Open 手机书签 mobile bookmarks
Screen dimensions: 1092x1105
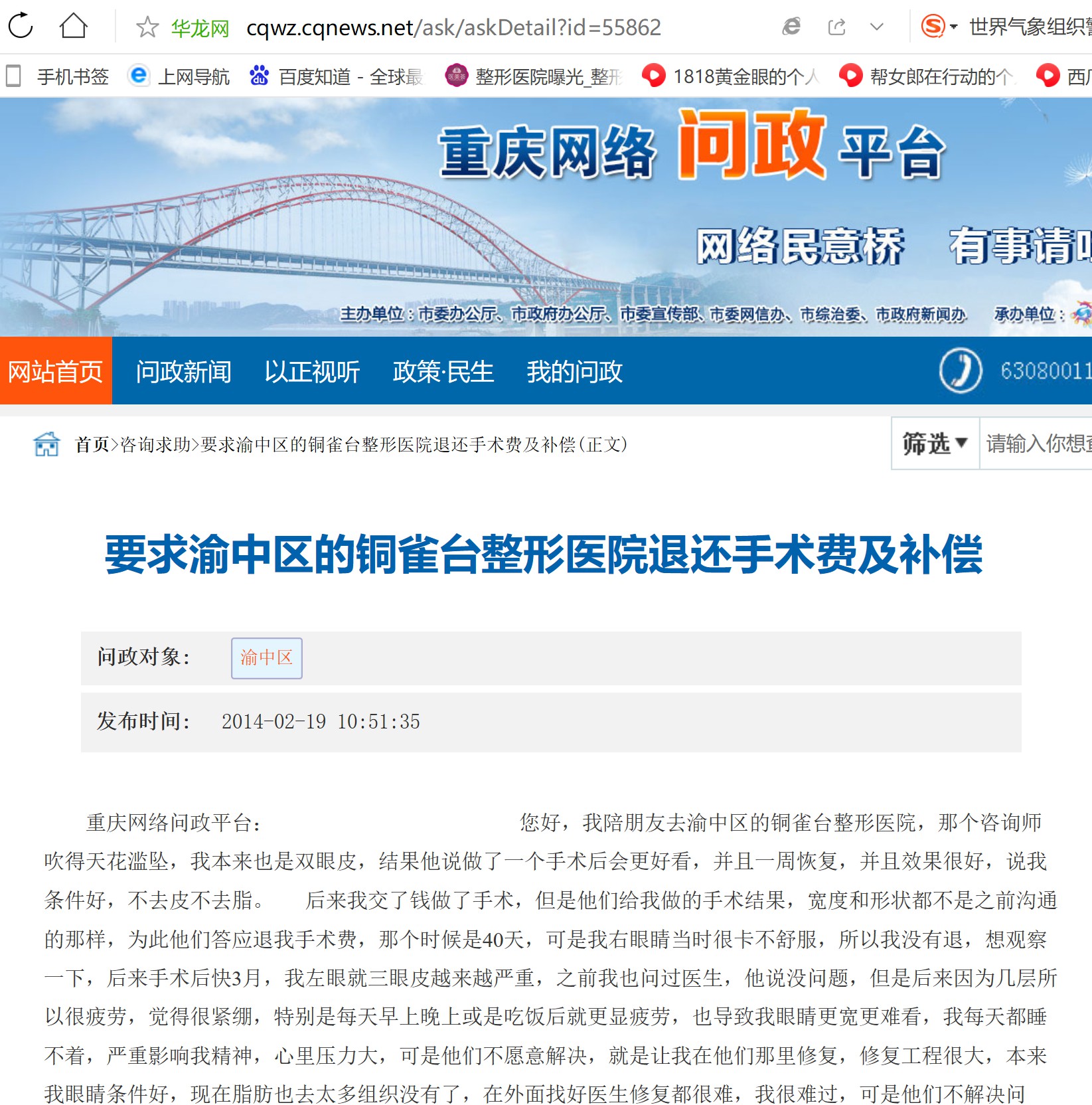(57, 76)
